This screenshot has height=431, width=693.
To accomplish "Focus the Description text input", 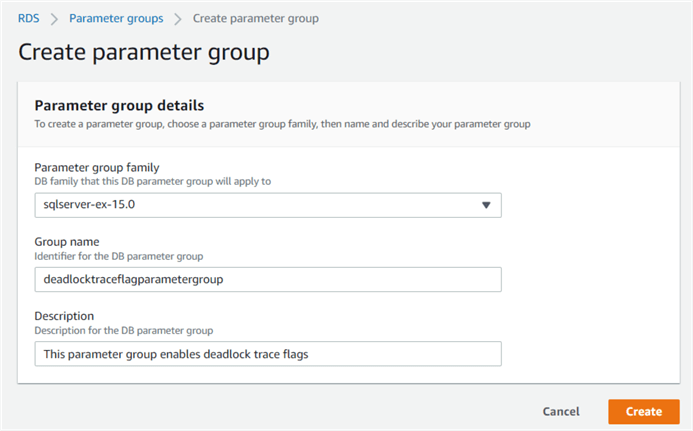I will 267,354.
